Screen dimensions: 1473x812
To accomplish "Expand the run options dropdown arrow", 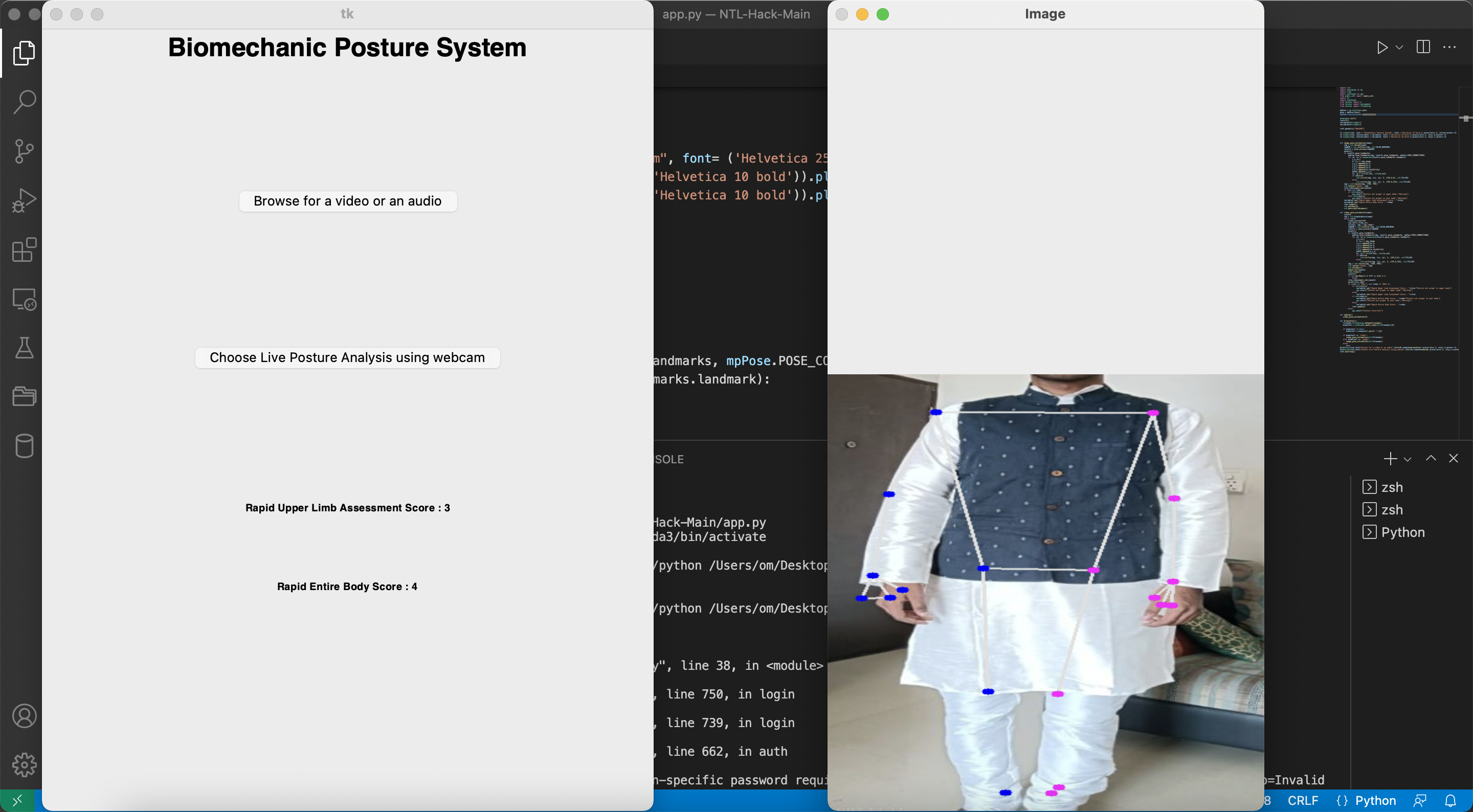I will coord(1399,48).
